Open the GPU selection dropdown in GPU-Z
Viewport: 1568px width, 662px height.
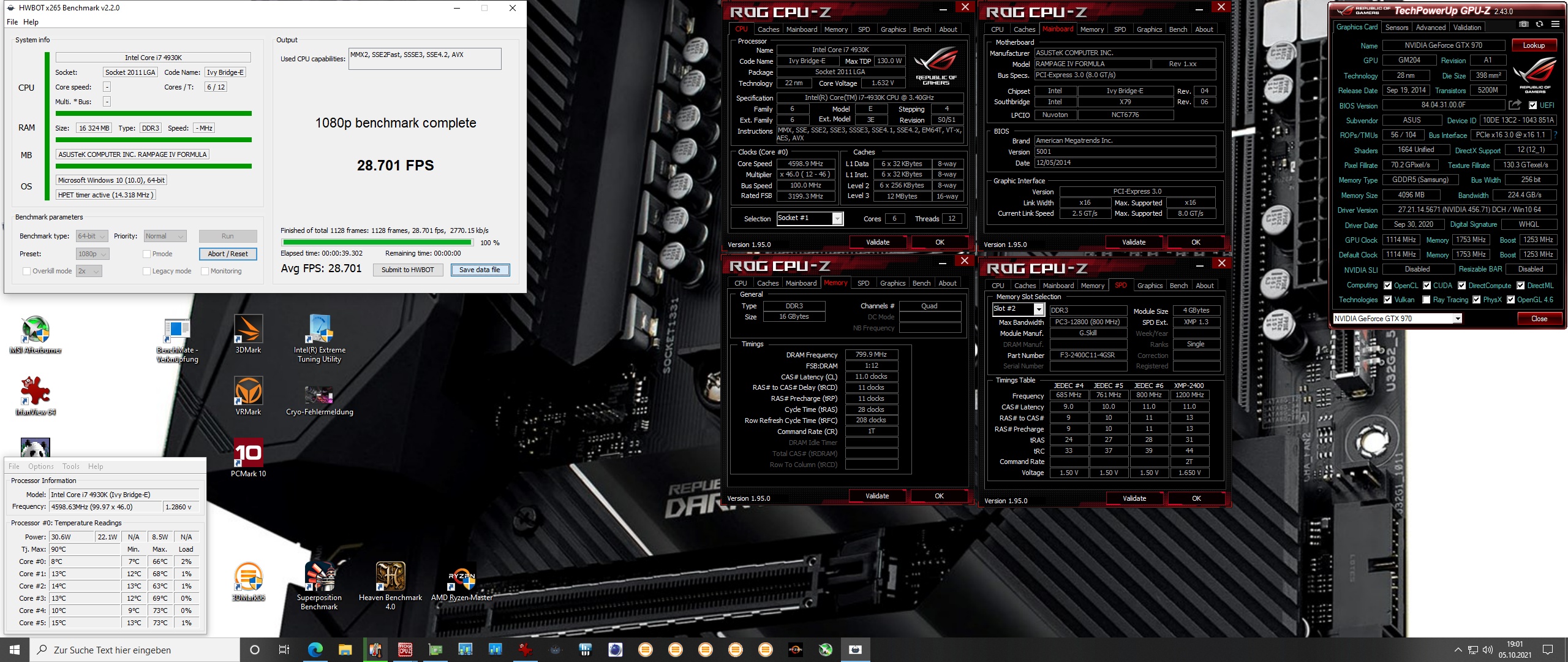point(1398,319)
